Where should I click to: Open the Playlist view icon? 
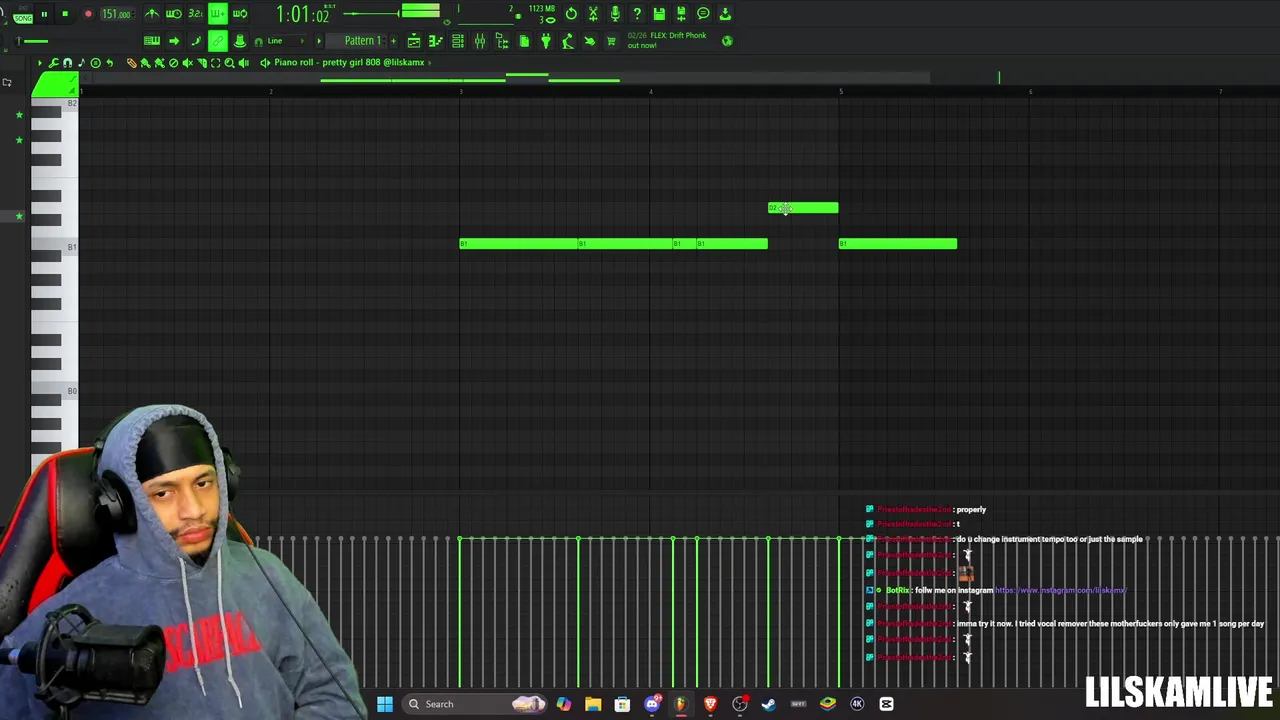tap(414, 41)
